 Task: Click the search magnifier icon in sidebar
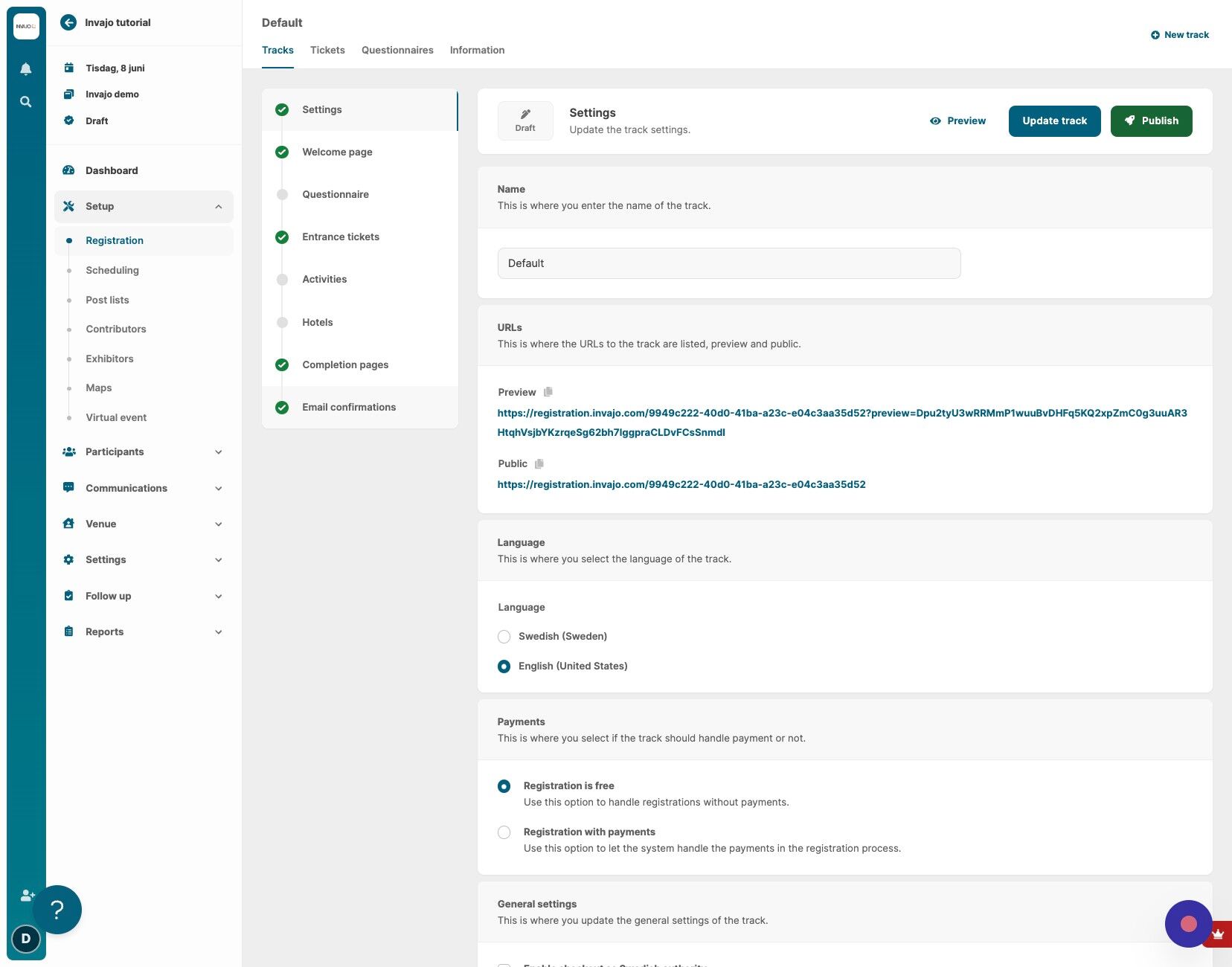pos(25,102)
